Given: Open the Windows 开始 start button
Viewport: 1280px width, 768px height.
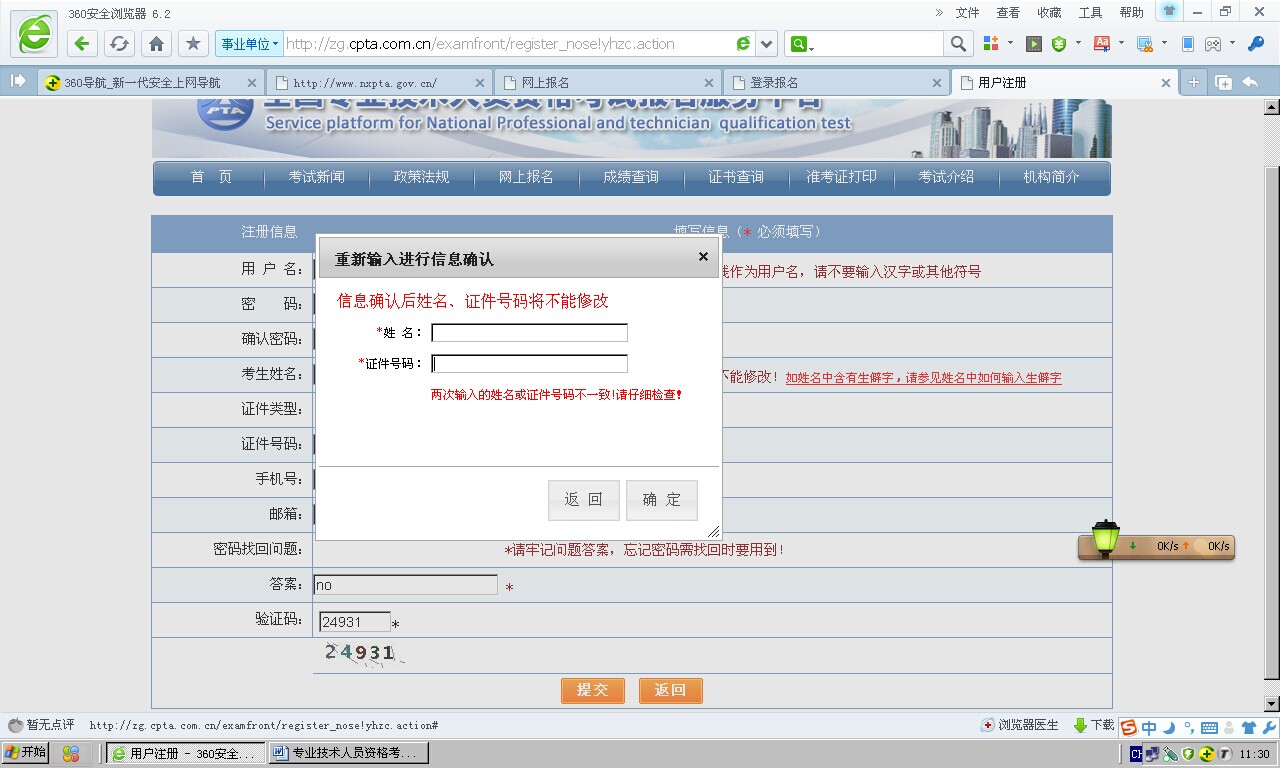Looking at the screenshot, I should pos(26,753).
